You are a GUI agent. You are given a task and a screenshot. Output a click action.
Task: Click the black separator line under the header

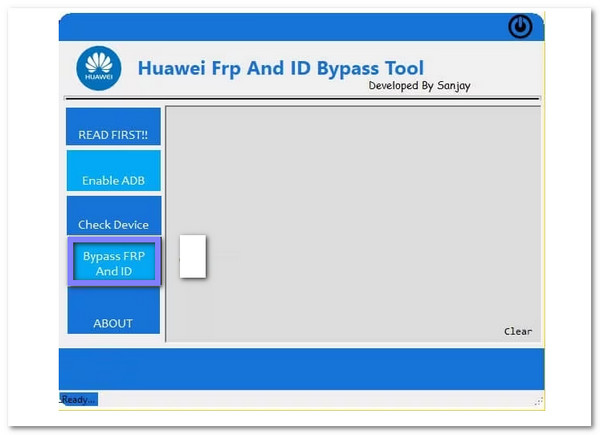pos(300,99)
